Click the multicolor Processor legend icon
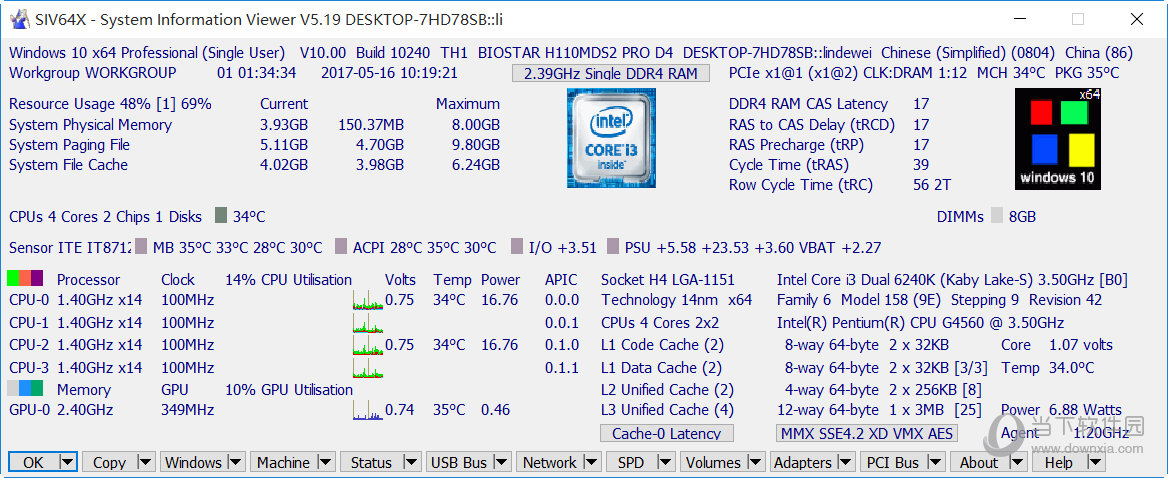 click(x=26, y=279)
